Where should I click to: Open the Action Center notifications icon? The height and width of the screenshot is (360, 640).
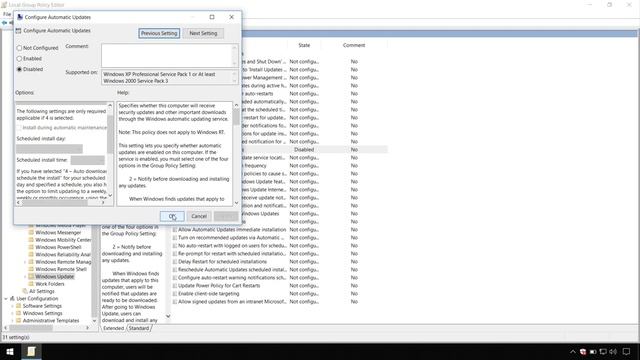point(627,351)
